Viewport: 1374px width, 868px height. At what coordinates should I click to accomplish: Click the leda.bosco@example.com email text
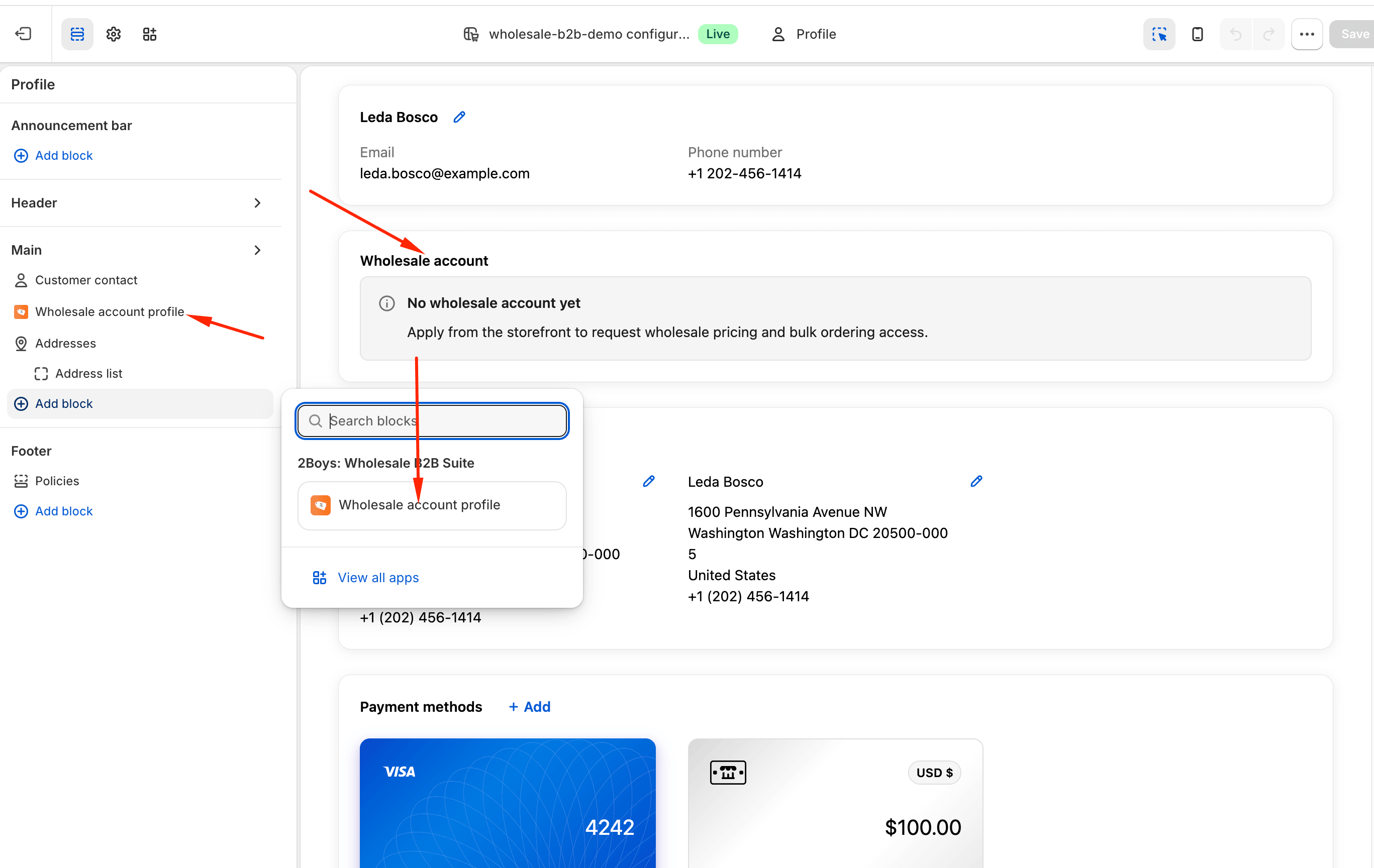click(444, 173)
